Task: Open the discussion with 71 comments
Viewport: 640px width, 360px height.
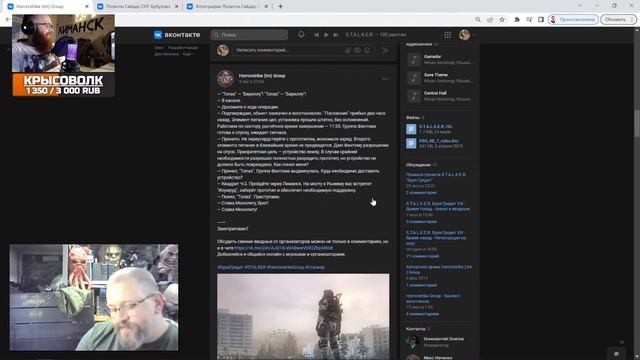Action: 436,238
